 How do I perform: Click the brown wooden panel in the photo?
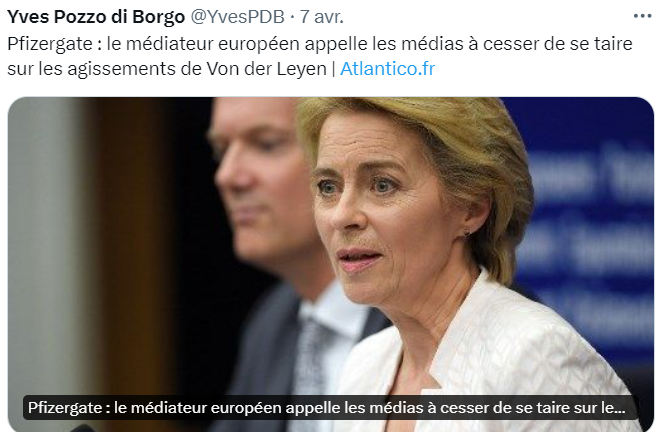[130, 251]
